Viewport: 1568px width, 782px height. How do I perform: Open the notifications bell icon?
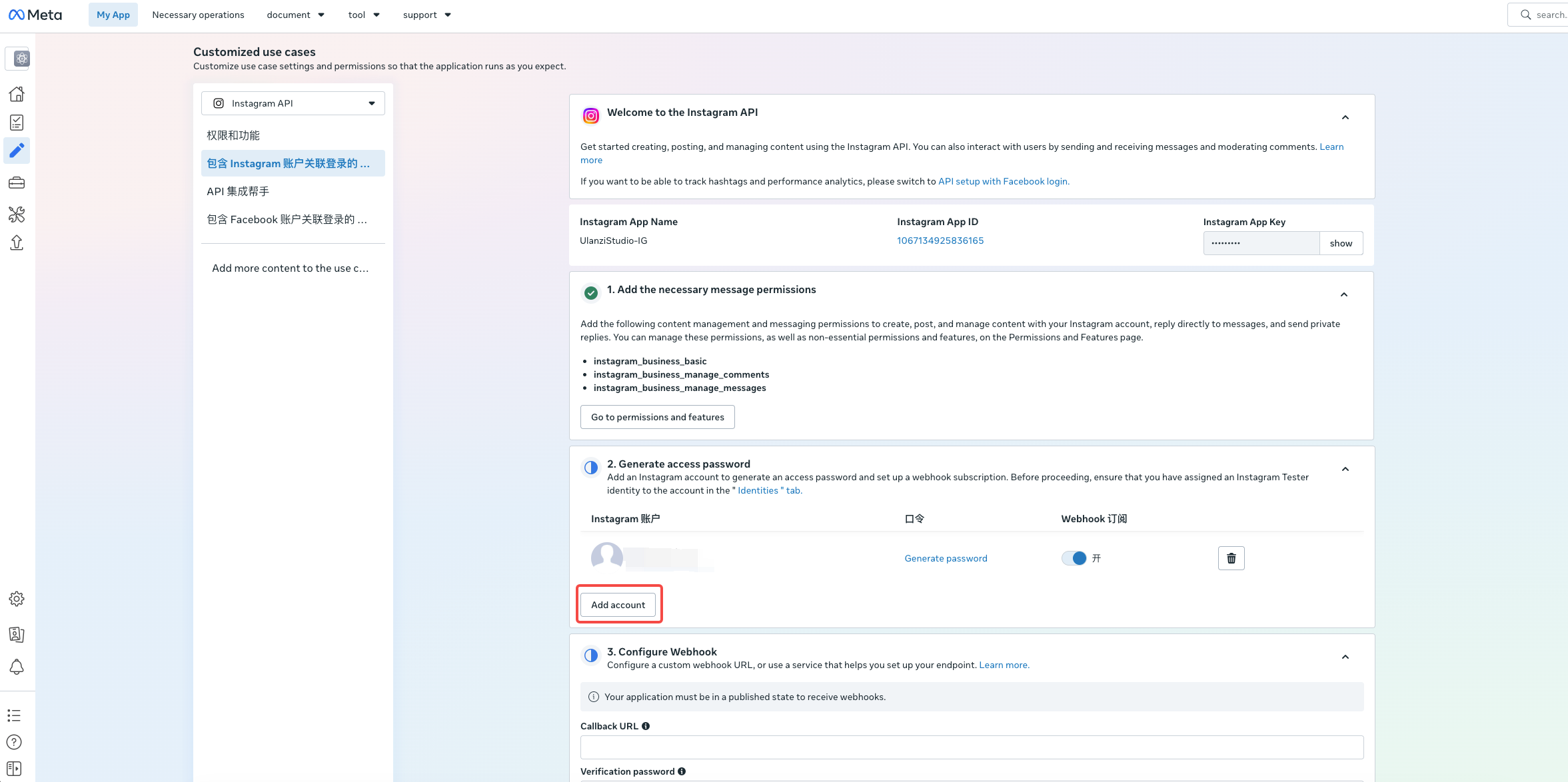point(17,667)
